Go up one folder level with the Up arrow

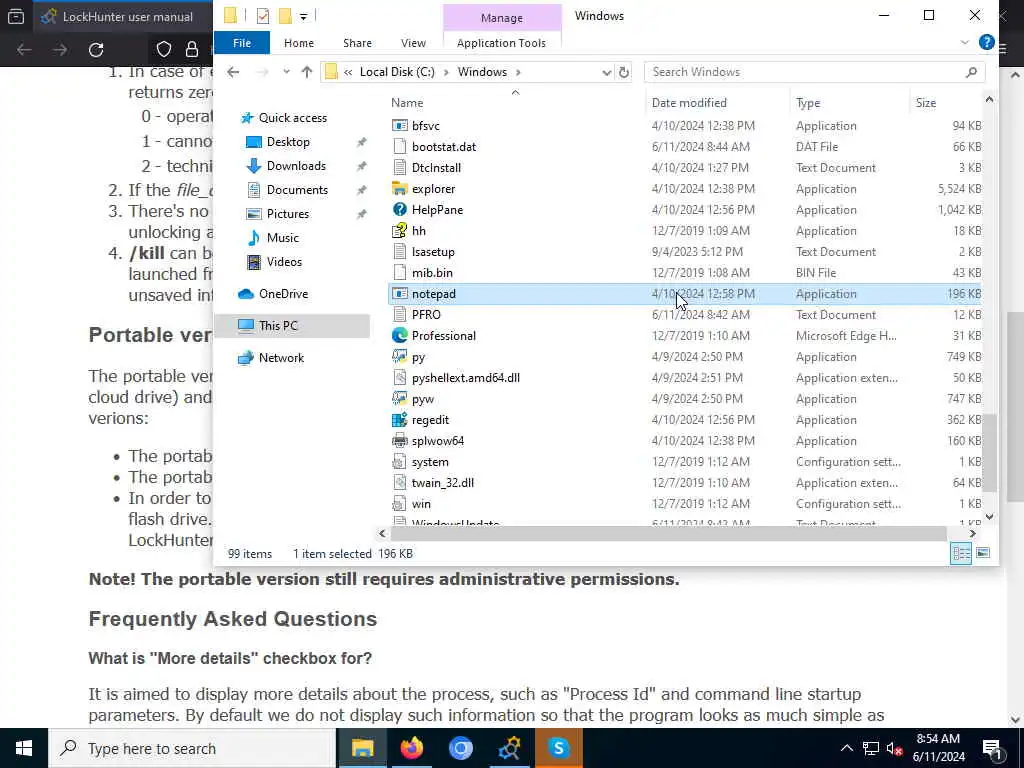[307, 72]
